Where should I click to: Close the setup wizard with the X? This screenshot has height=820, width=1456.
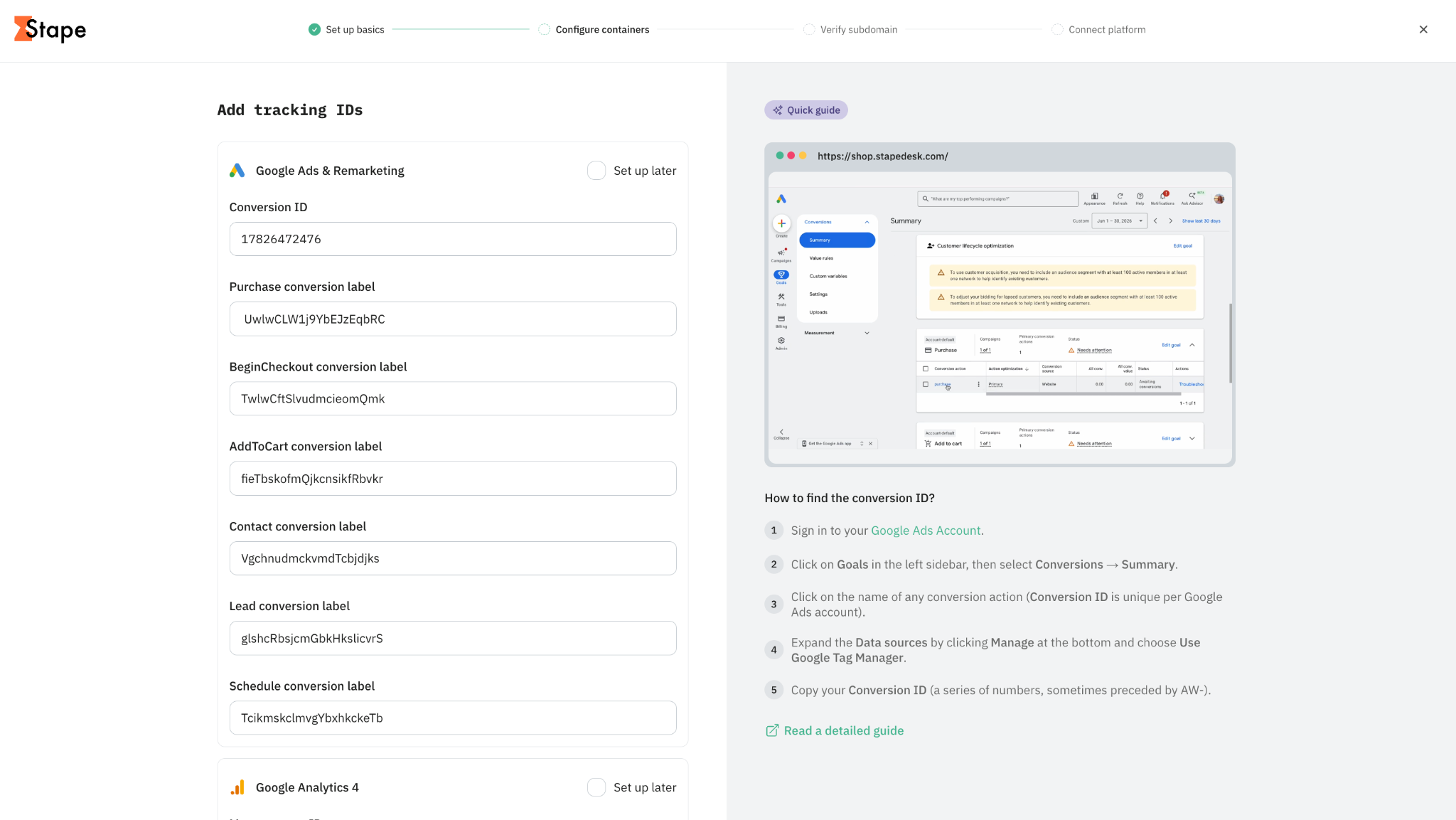1423,29
